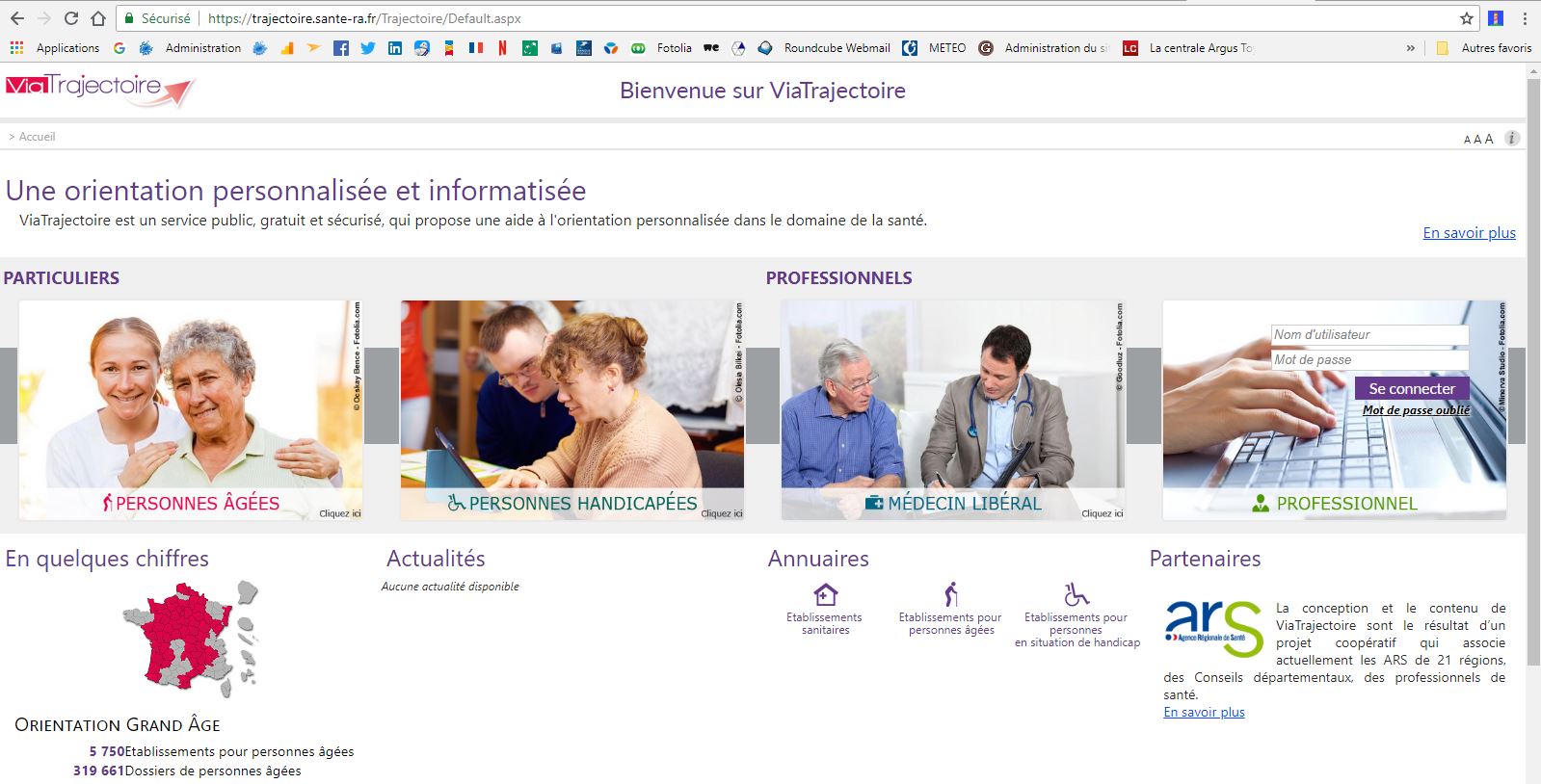Open the Twitter bookmark icon

(367, 47)
